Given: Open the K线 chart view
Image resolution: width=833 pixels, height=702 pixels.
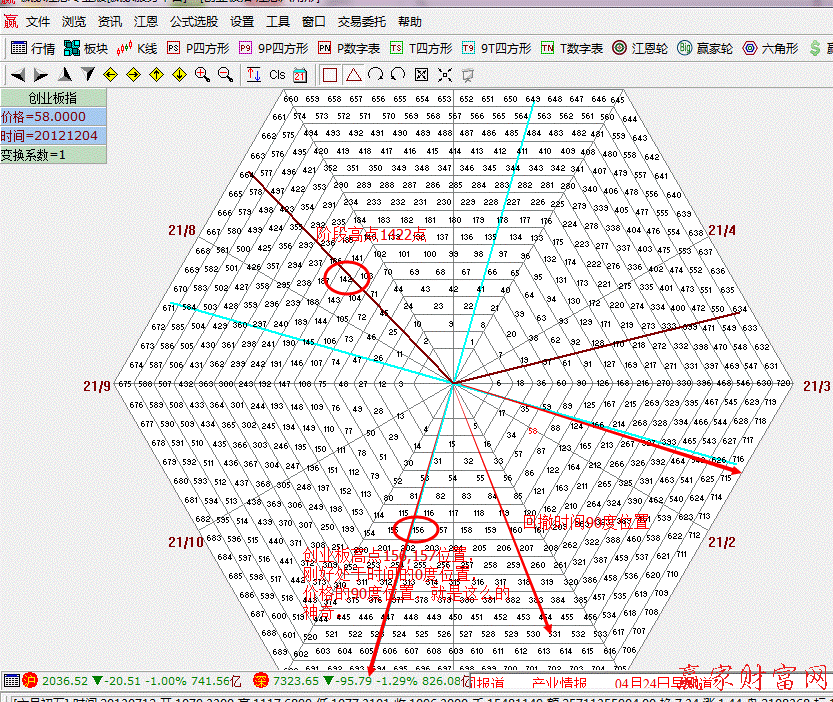Looking at the screenshot, I should (138, 48).
